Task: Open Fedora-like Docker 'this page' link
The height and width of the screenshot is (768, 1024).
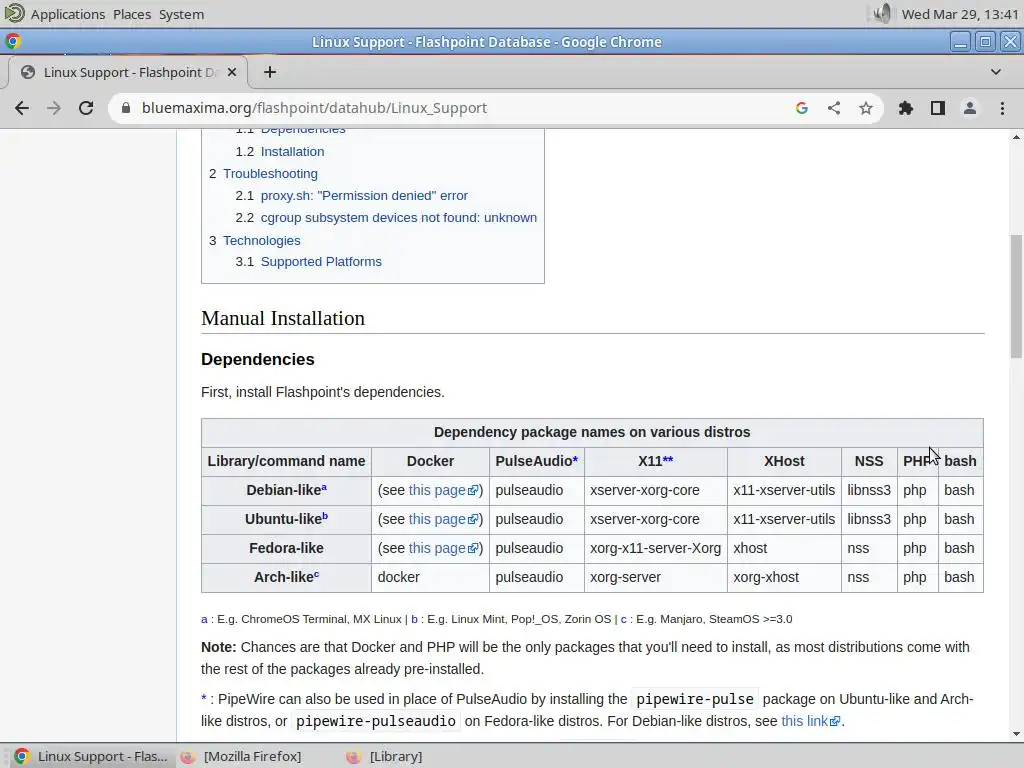Action: [443, 548]
